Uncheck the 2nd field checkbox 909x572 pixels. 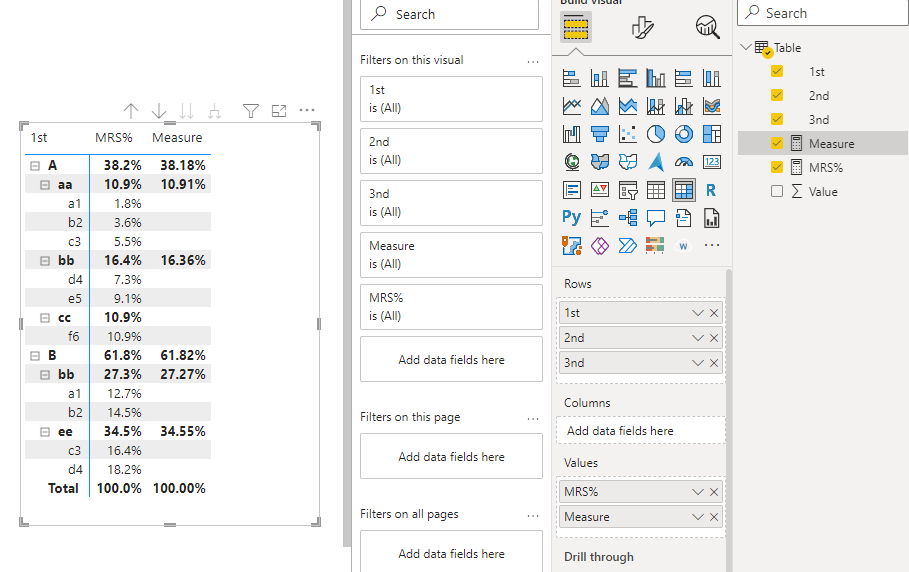[x=777, y=95]
